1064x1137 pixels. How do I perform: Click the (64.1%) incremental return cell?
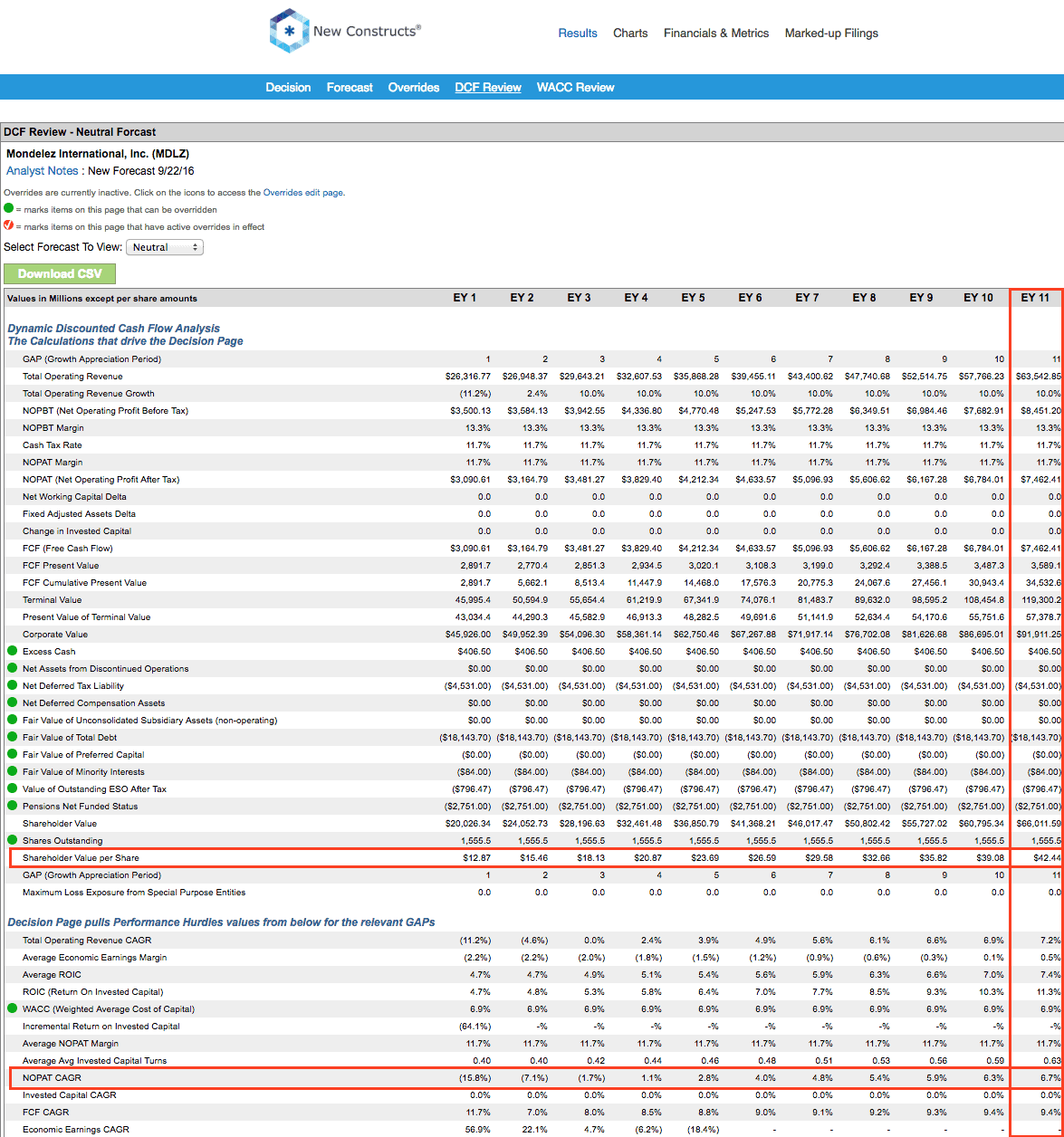pos(474,1027)
